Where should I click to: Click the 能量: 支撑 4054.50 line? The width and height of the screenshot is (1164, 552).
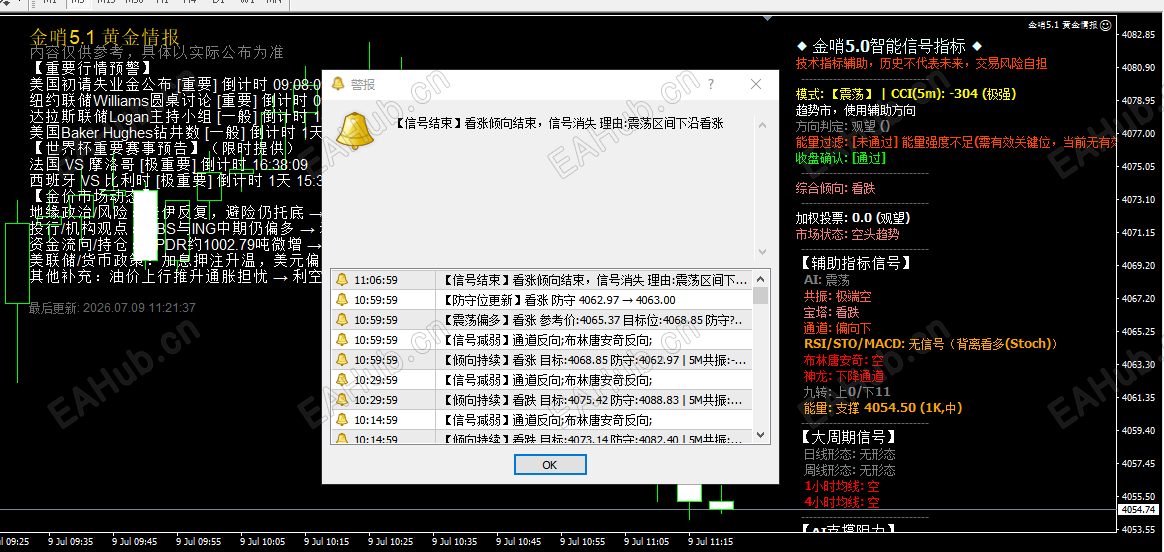[x=883, y=408]
